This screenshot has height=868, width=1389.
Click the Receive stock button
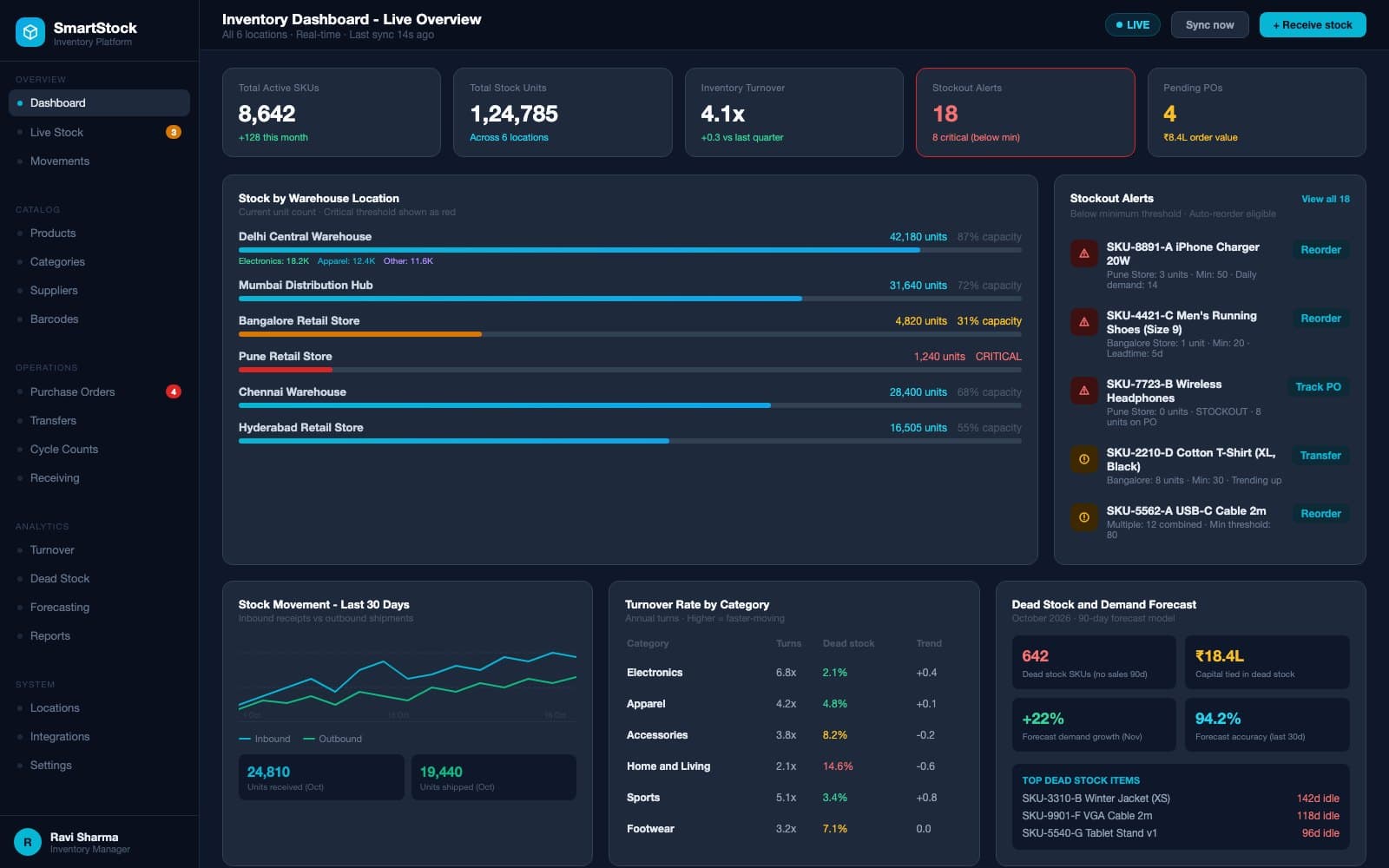[1313, 25]
